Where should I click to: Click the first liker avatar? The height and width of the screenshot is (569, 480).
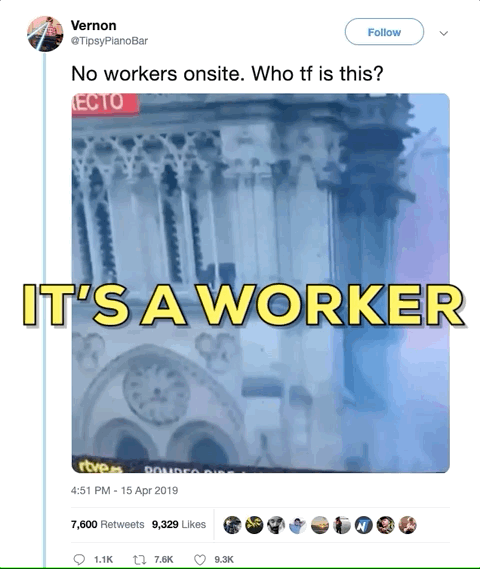click(233, 525)
